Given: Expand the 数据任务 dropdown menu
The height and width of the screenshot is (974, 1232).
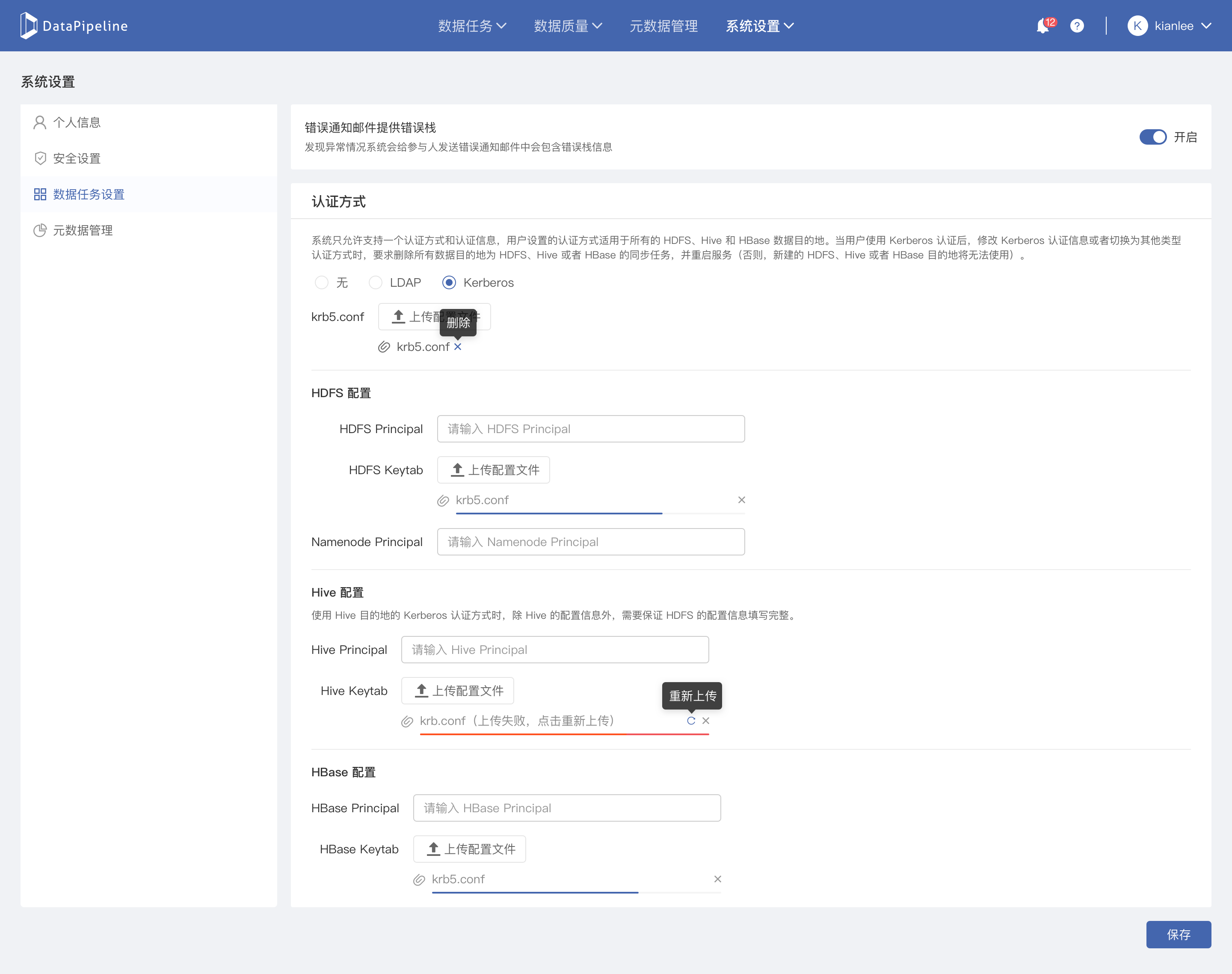Looking at the screenshot, I should [471, 26].
